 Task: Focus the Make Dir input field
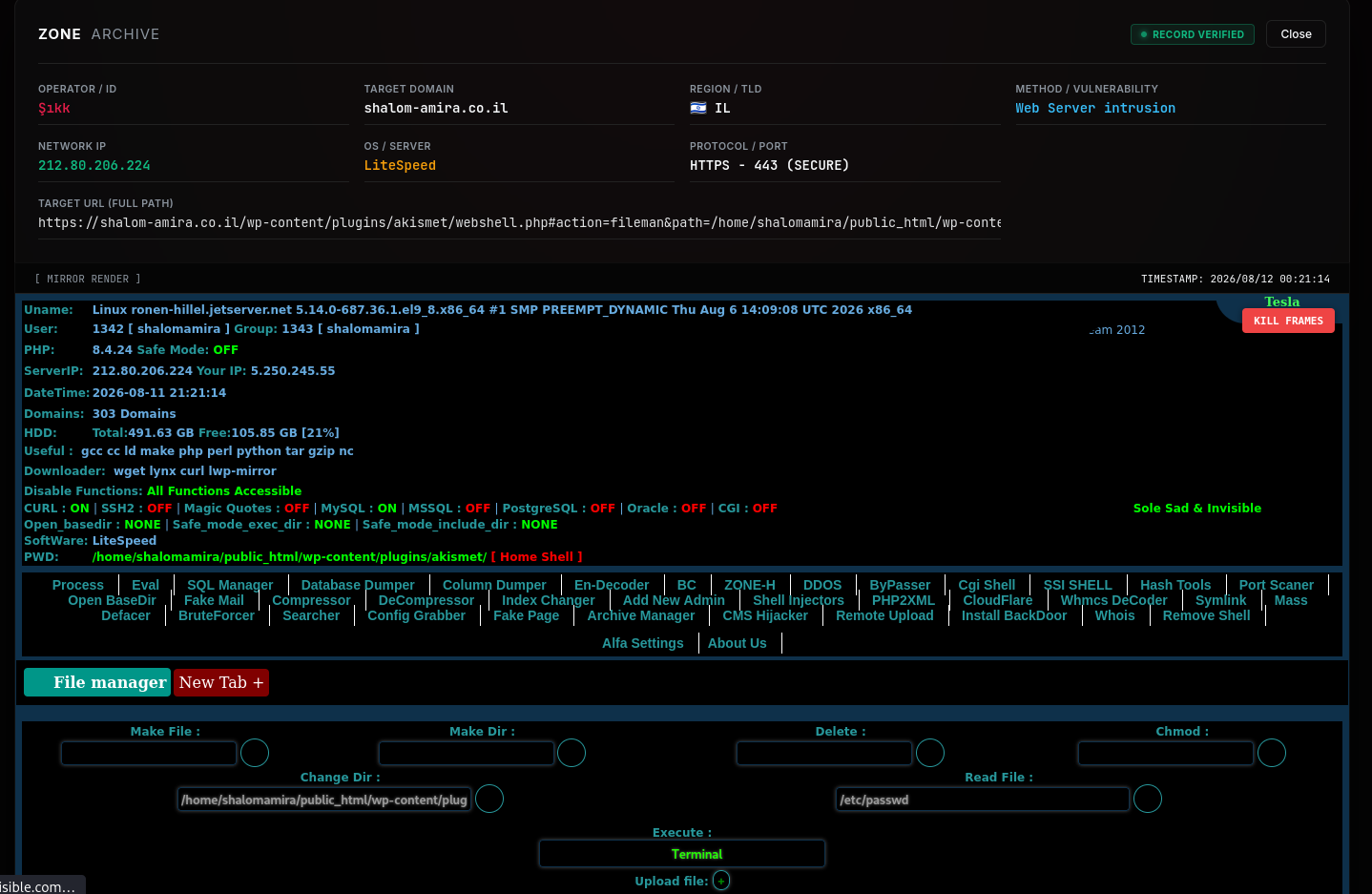click(467, 753)
